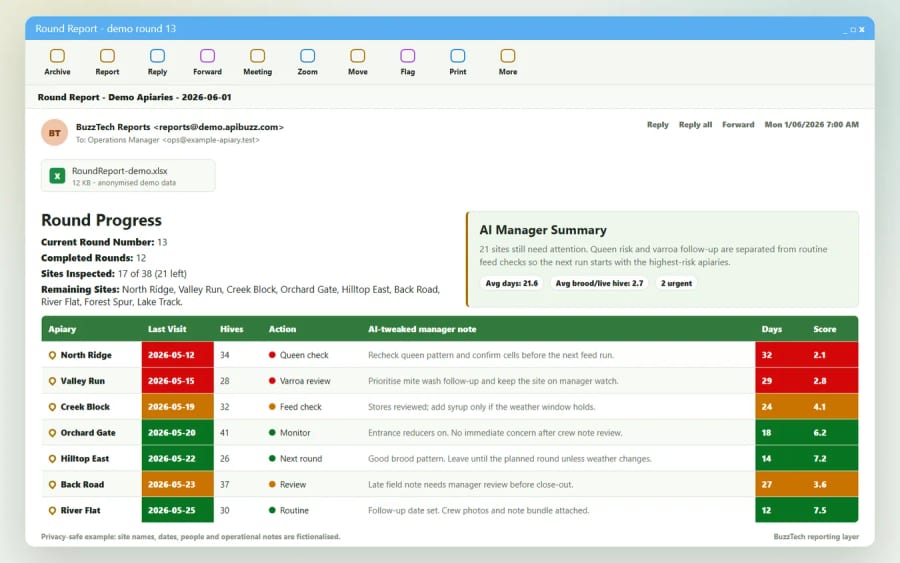Click the days value 24 for Creek Block

click(x=766, y=406)
